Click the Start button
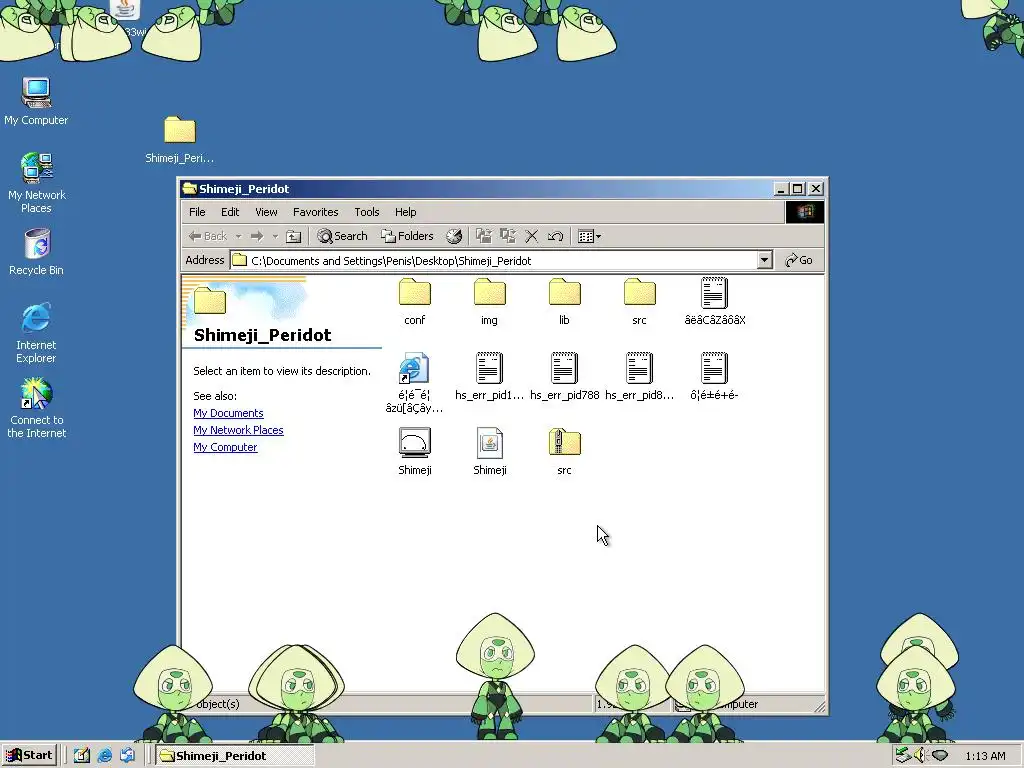The image size is (1024, 768). click(x=29, y=756)
